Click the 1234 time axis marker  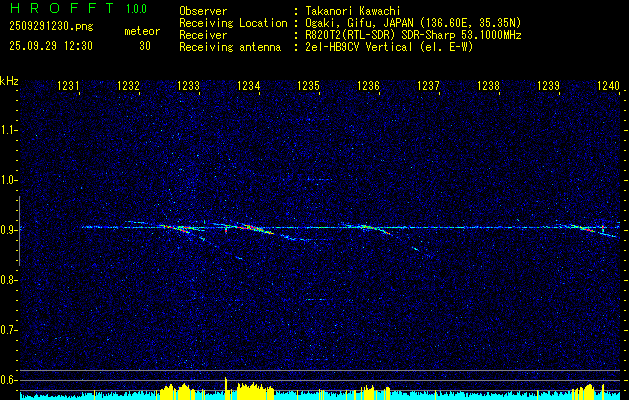point(249,86)
